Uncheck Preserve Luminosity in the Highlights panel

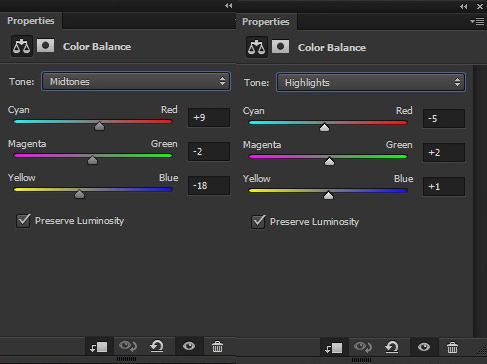point(258,222)
